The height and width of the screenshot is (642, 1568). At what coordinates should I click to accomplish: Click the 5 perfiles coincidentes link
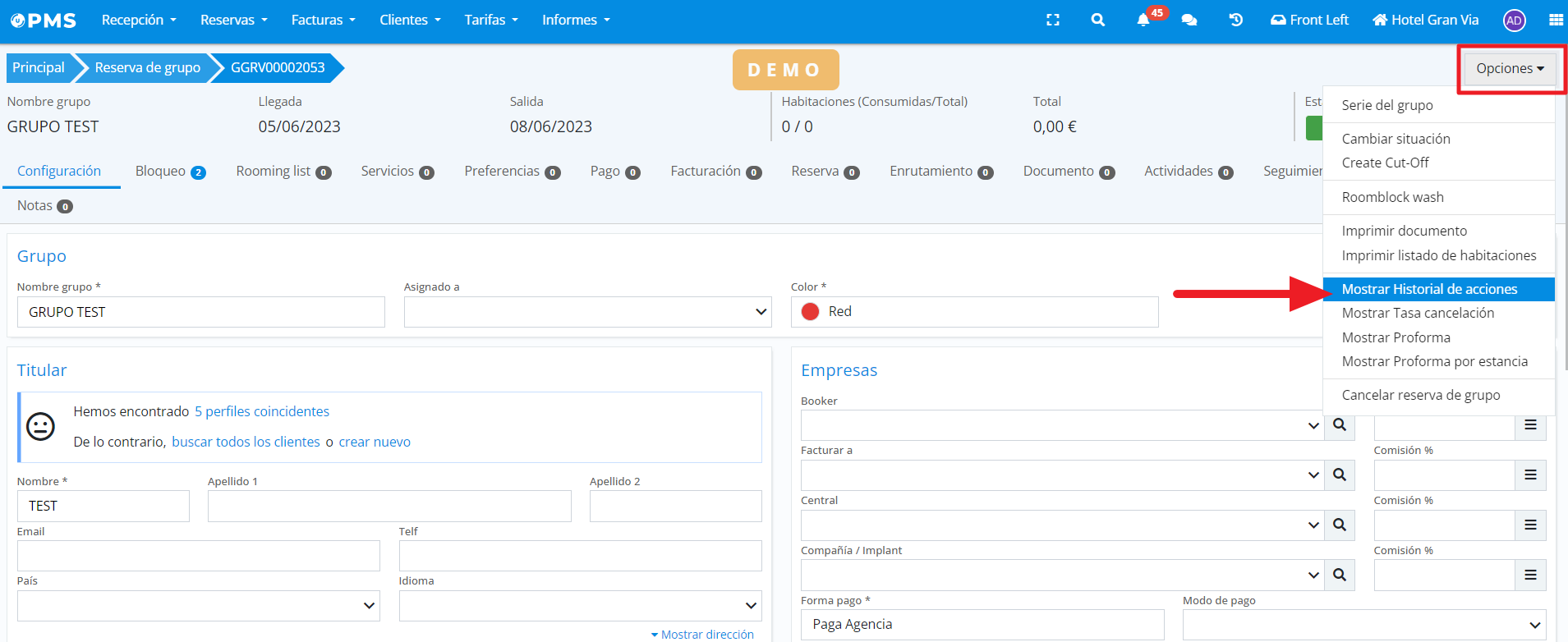(x=262, y=411)
